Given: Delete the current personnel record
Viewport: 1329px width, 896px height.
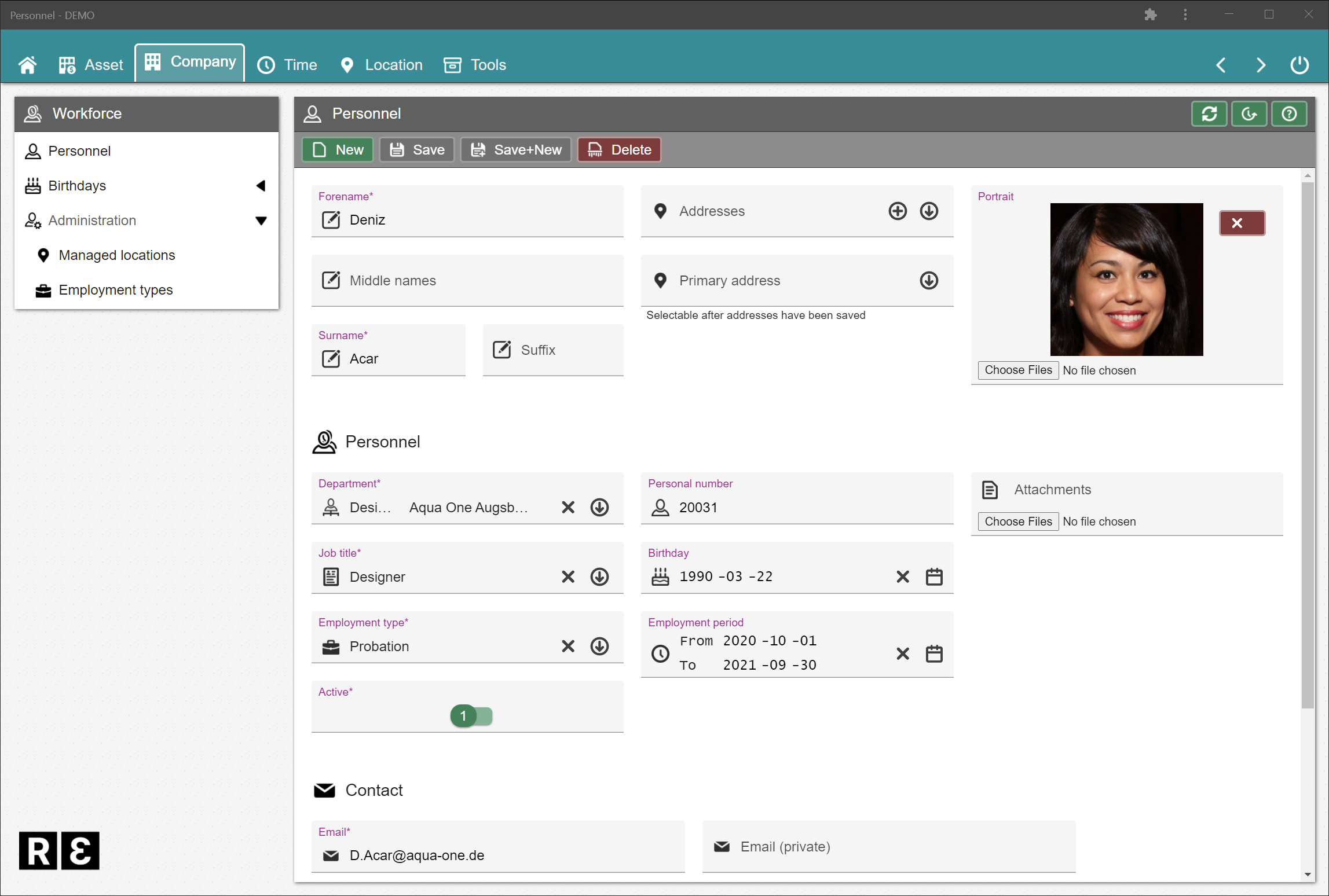Looking at the screenshot, I should [618, 149].
